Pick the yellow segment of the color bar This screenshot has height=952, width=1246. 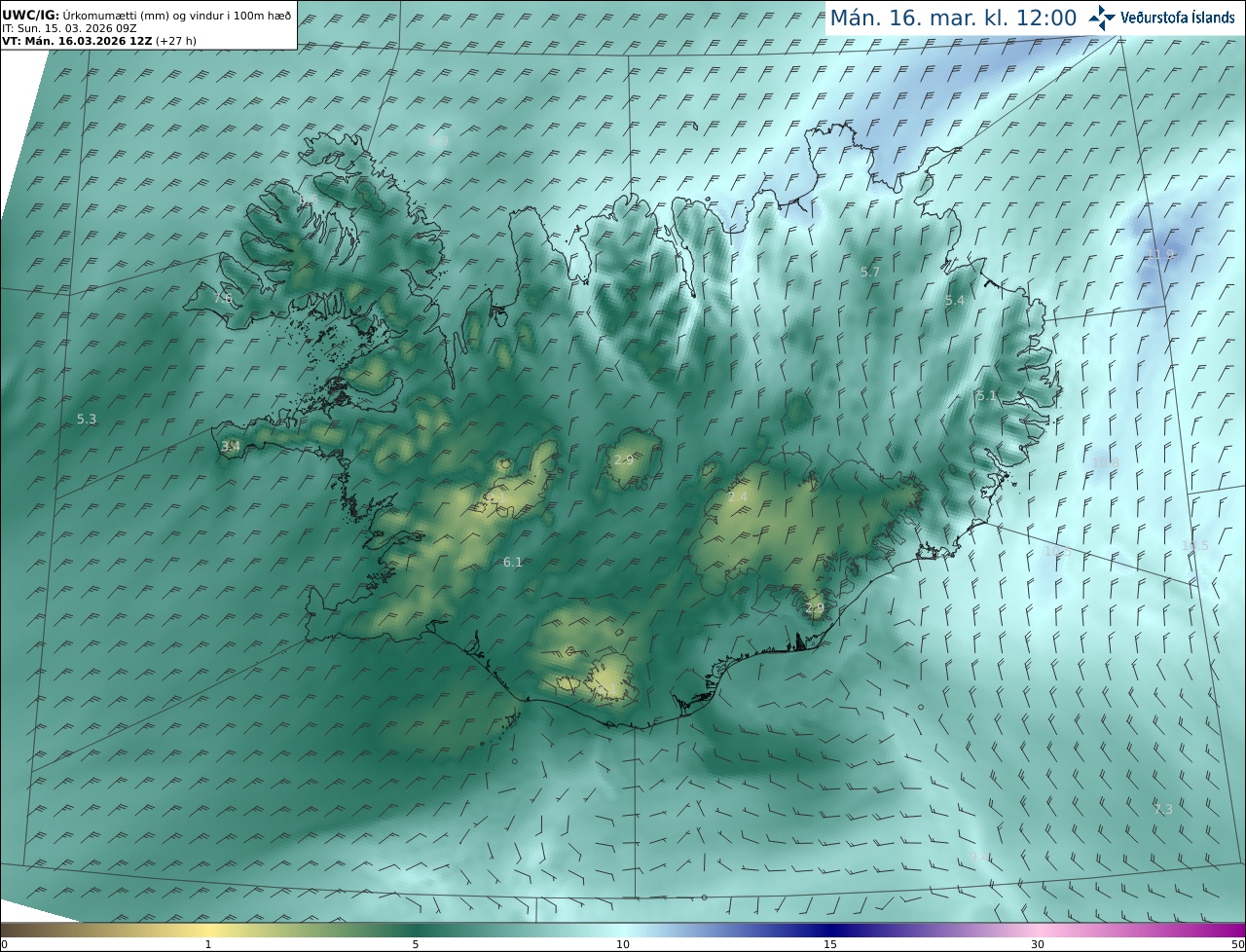pos(208,930)
